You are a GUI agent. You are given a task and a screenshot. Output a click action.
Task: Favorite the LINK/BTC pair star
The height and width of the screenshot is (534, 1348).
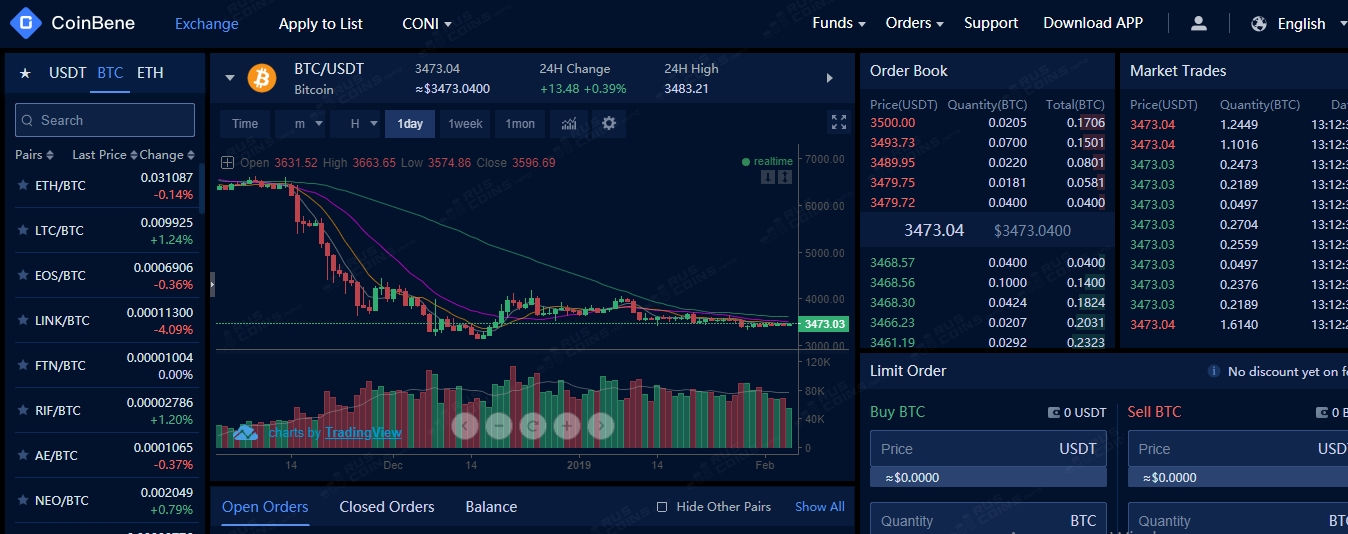coord(22,320)
